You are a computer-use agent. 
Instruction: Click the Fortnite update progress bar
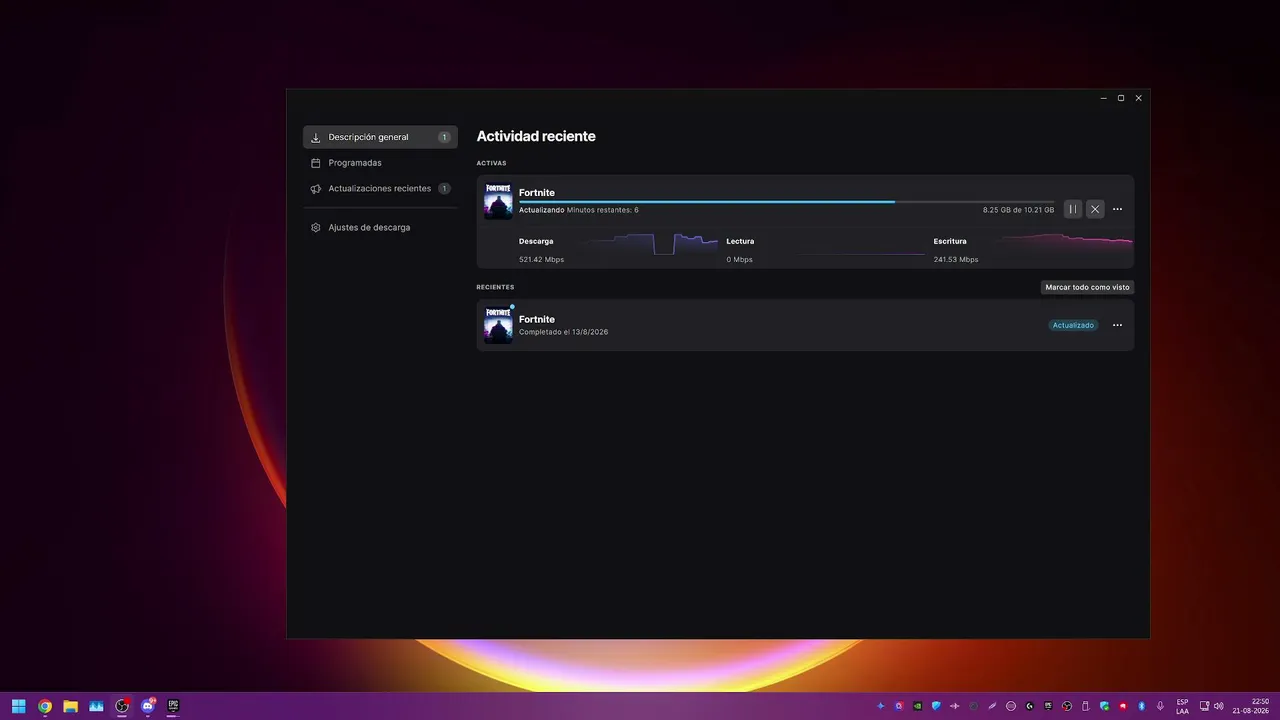(x=786, y=202)
